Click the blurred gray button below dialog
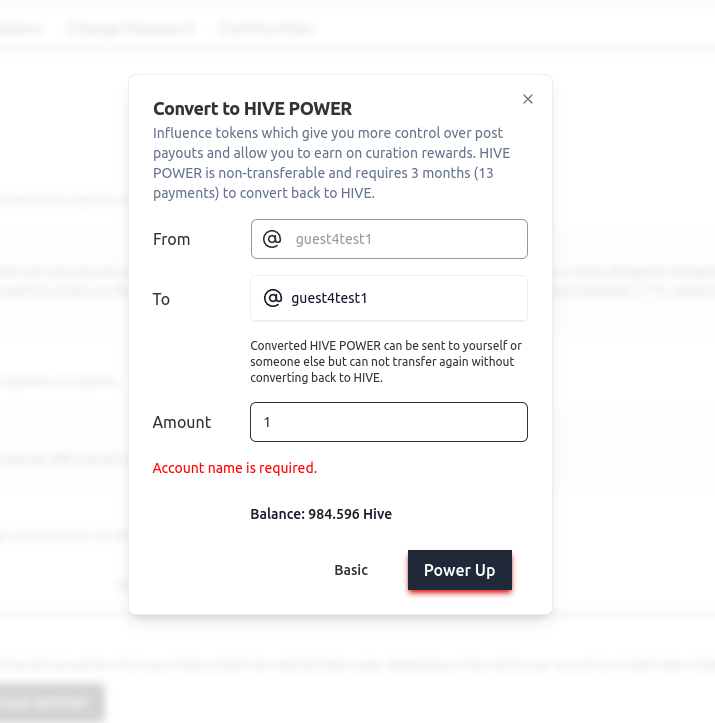The image size is (715, 723). click(x=50, y=702)
